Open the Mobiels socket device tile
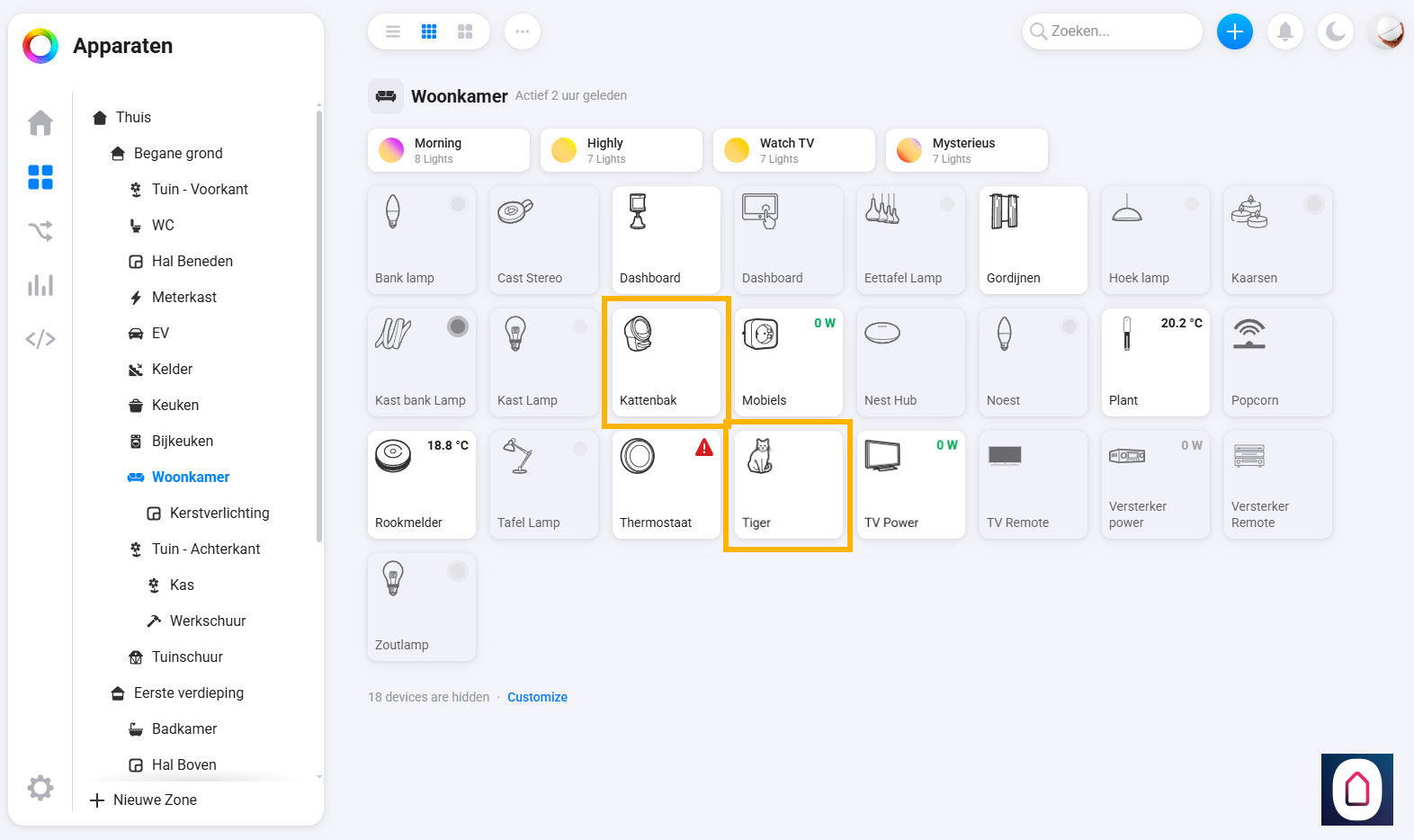 (x=789, y=362)
